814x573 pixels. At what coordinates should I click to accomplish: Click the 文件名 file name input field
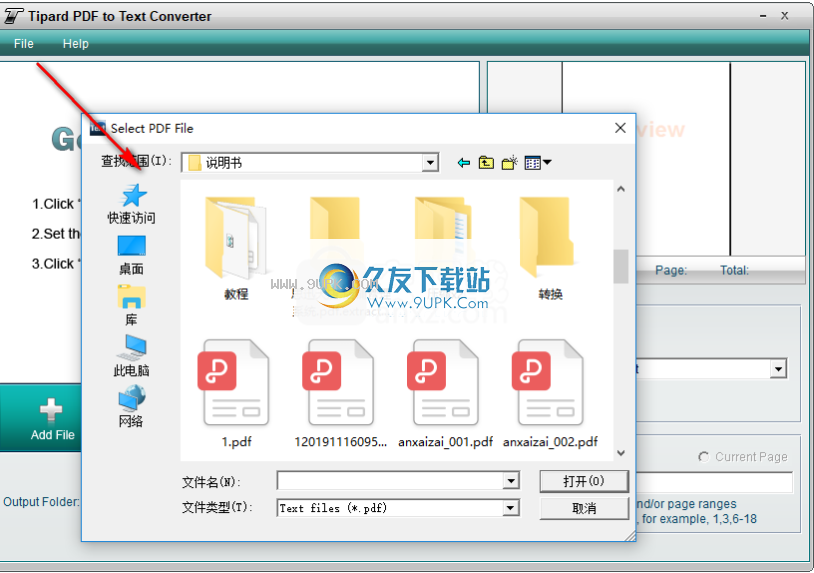coord(390,481)
